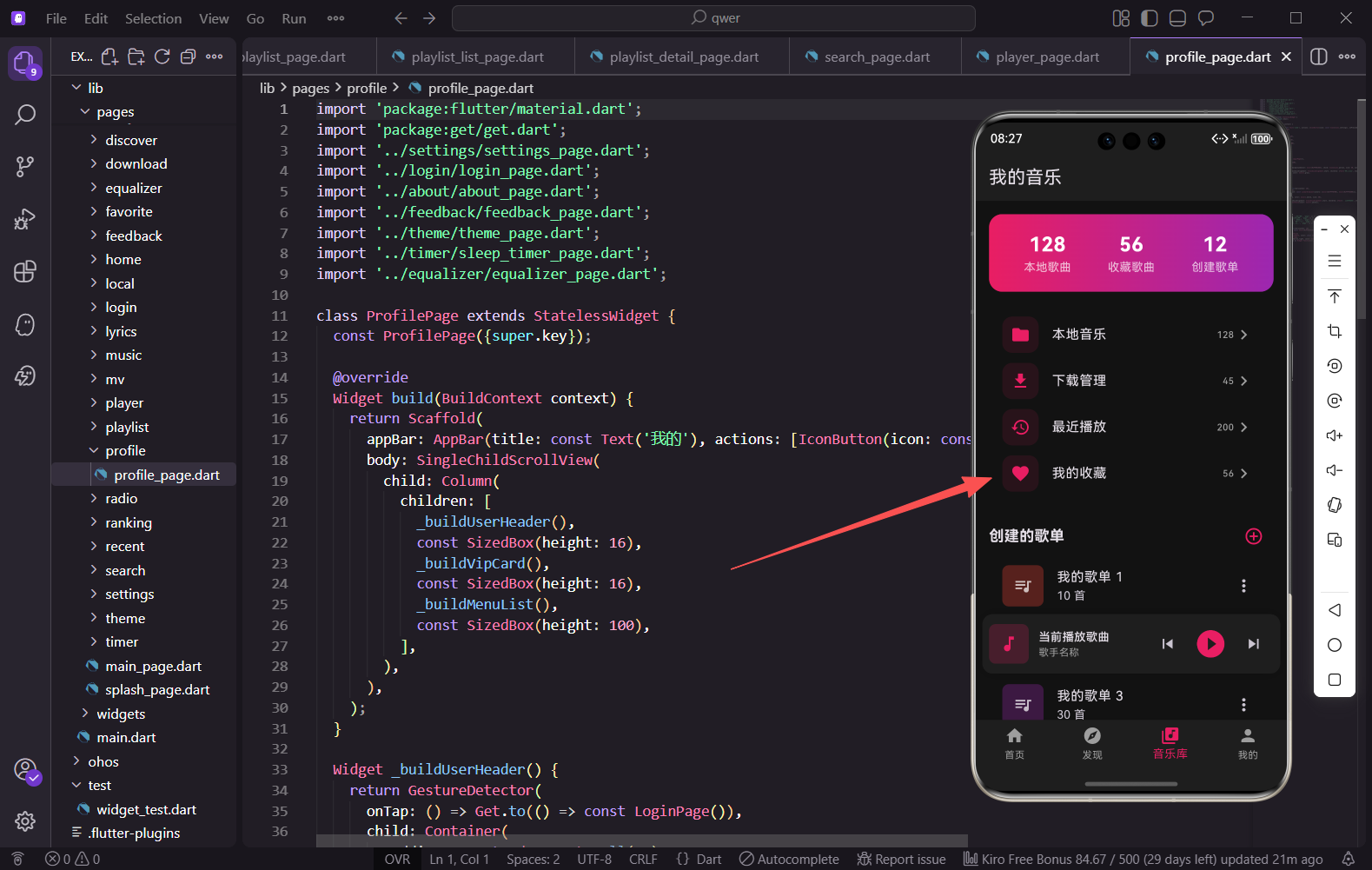Collapse all folders in explorer

click(x=188, y=56)
